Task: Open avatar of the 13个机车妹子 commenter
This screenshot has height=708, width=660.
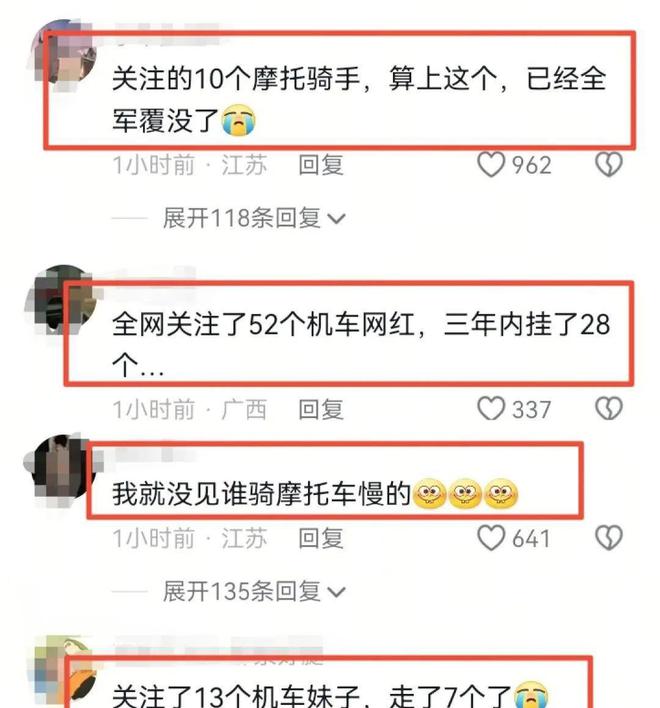Action: pyautogui.click(x=63, y=671)
